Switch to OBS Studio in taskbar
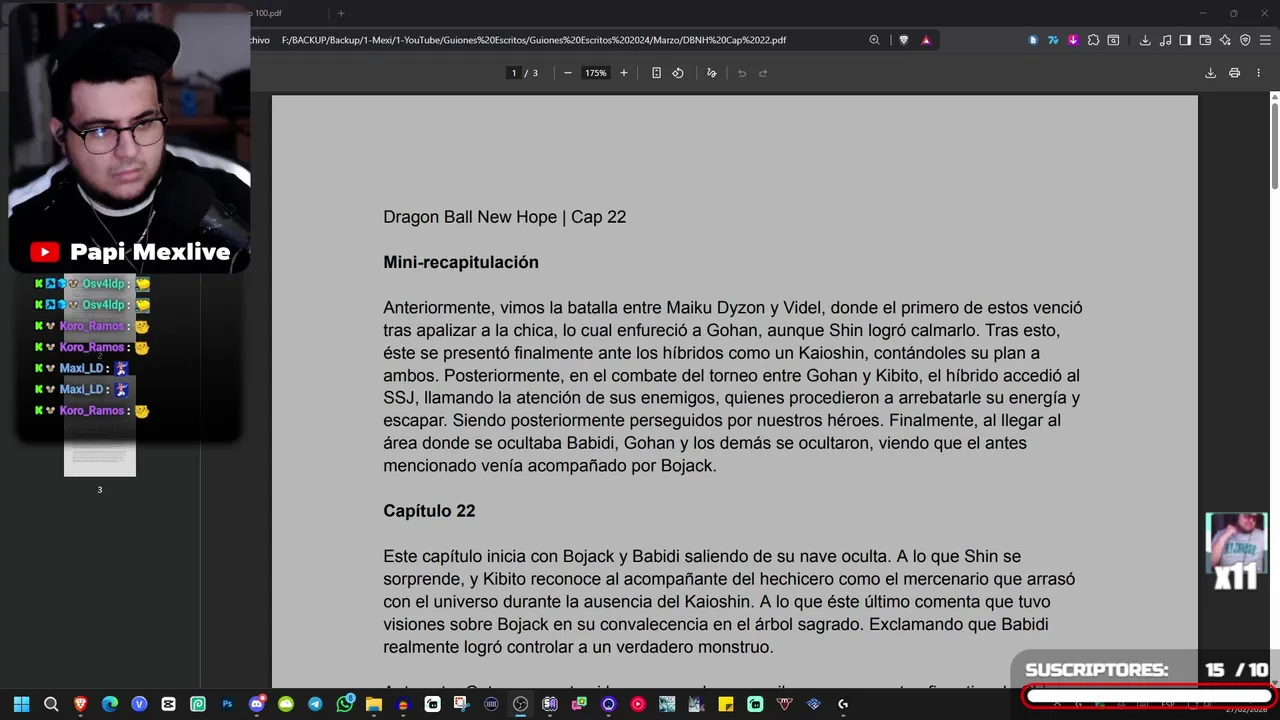 click(520, 704)
